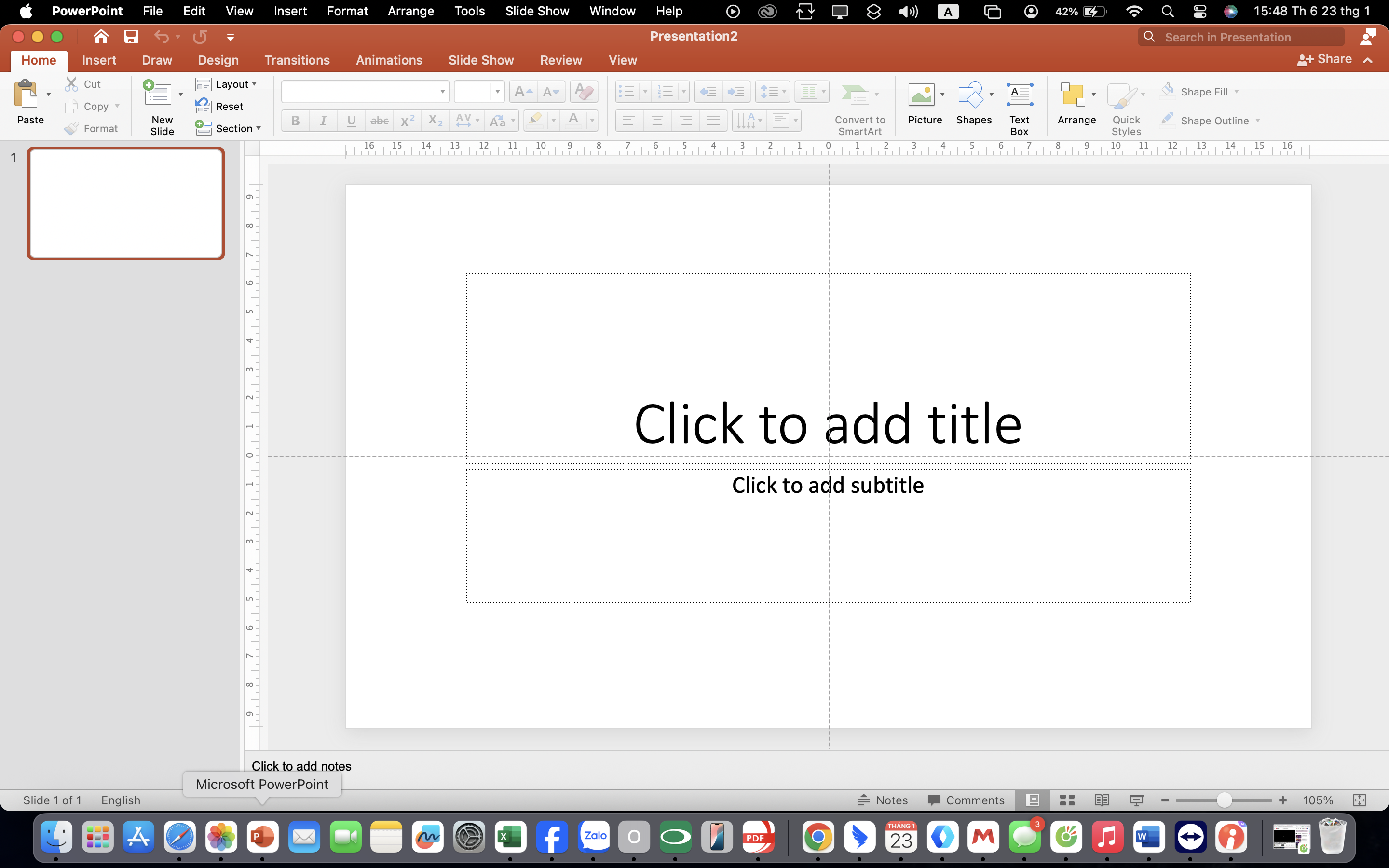
Task: Toggle the Notes pane
Action: tap(883, 800)
